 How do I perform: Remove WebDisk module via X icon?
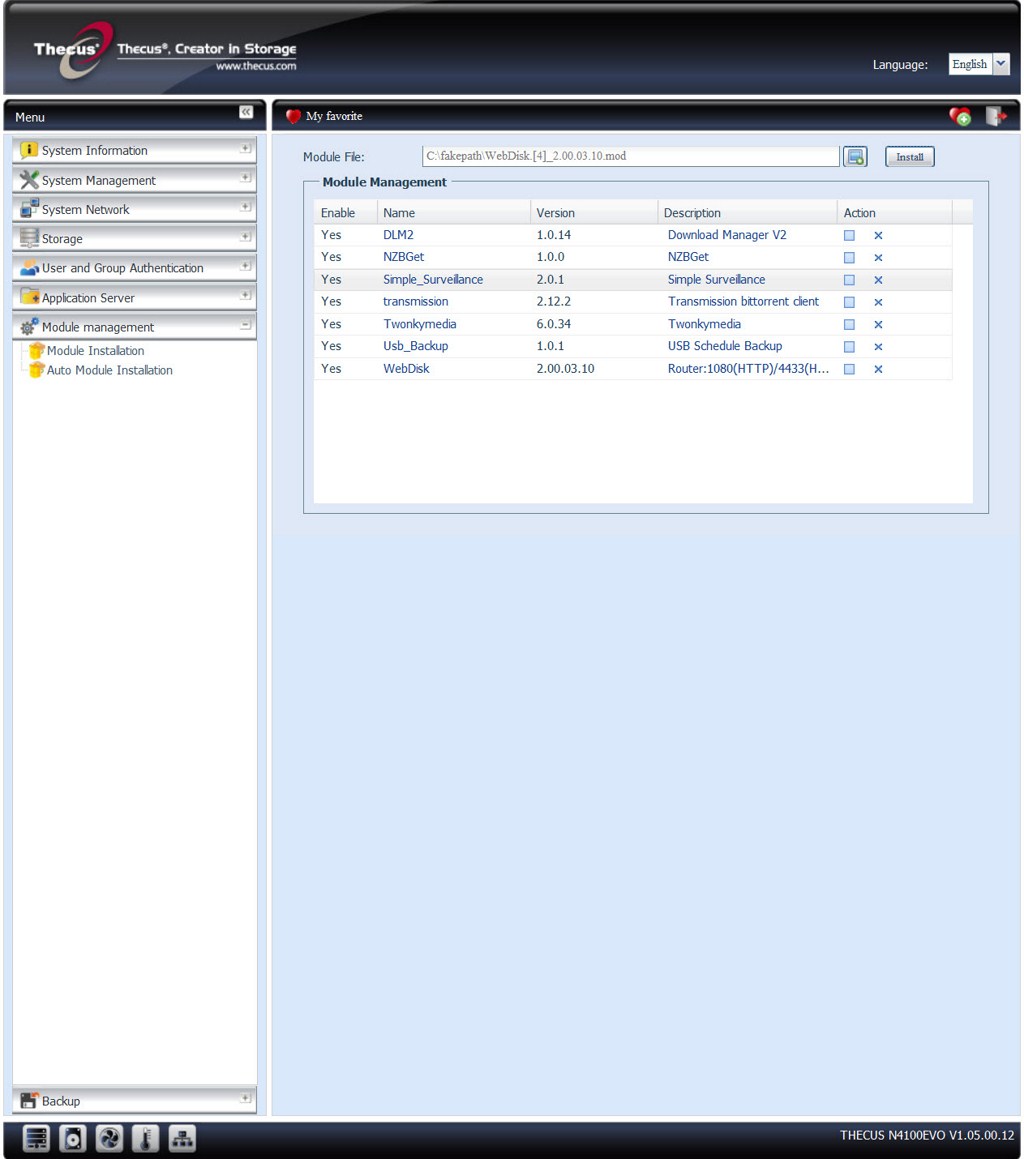point(878,369)
